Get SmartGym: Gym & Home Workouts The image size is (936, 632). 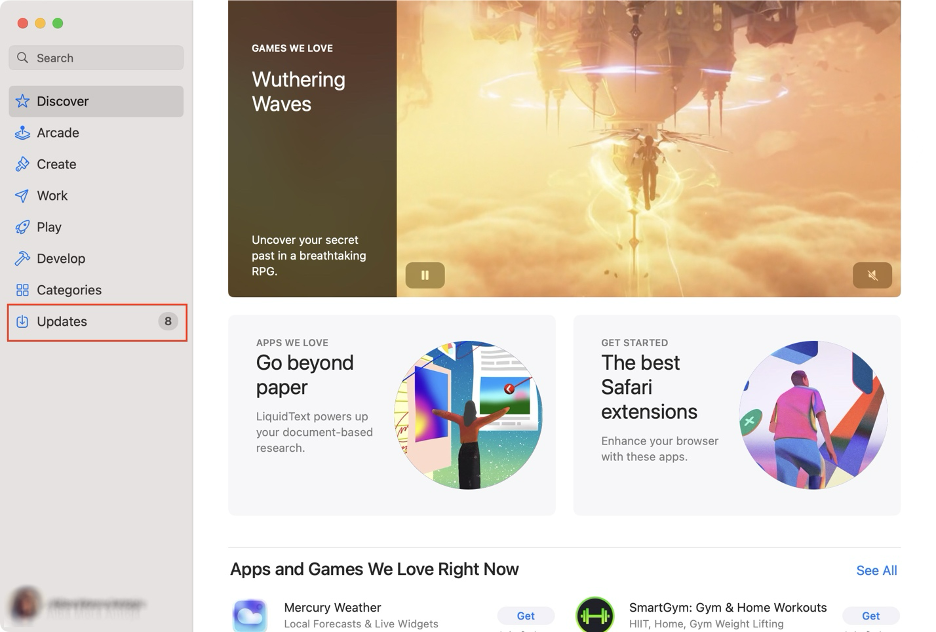tap(869, 615)
